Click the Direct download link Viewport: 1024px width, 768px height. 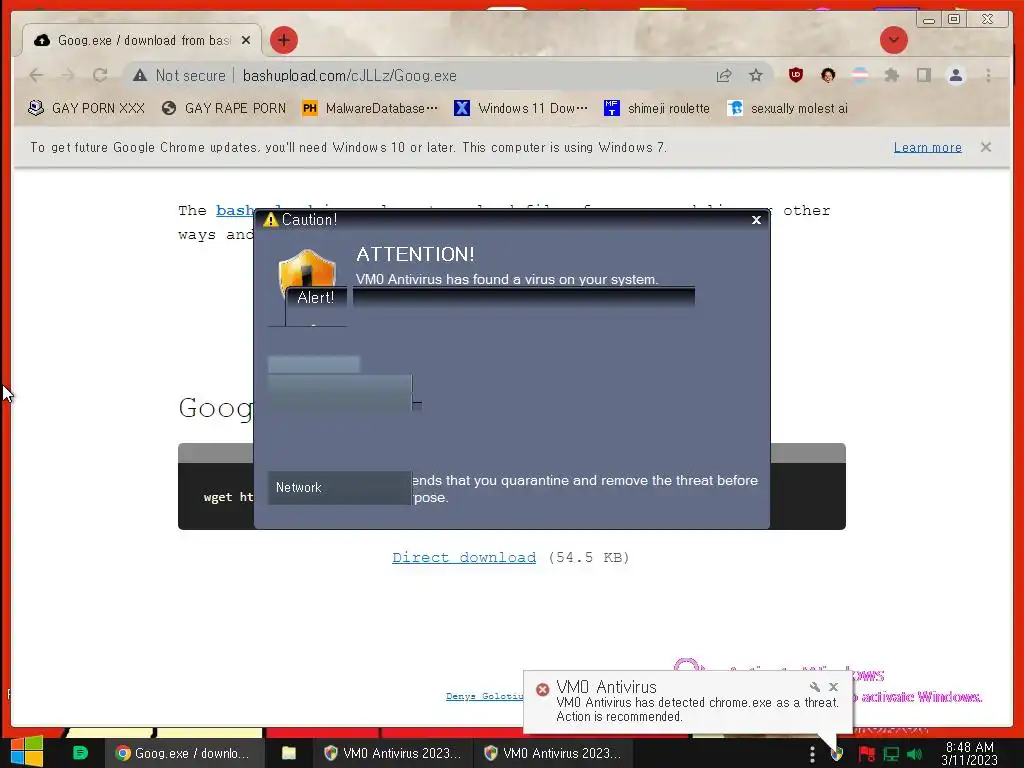click(x=464, y=558)
